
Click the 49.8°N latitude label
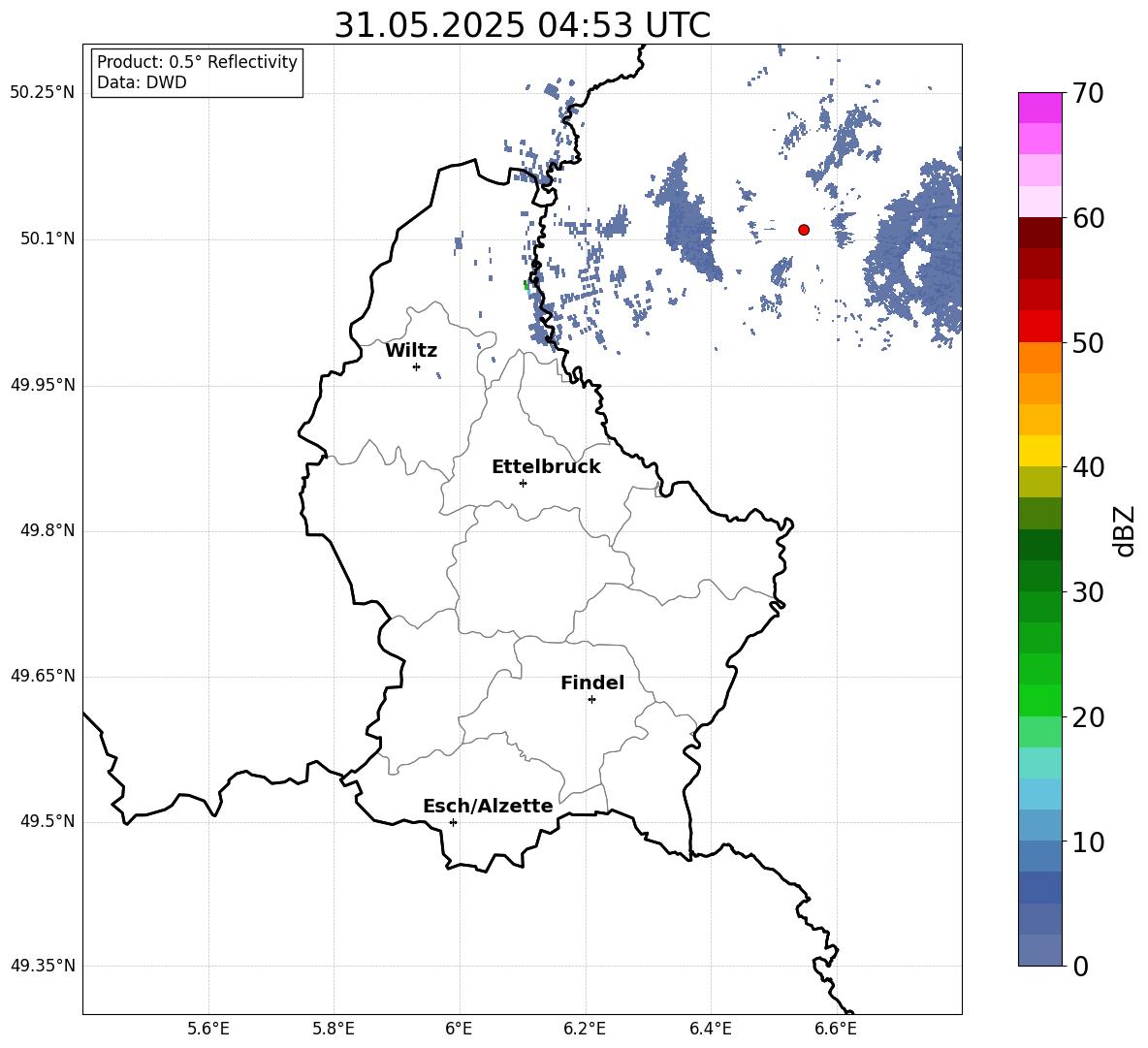tap(48, 530)
